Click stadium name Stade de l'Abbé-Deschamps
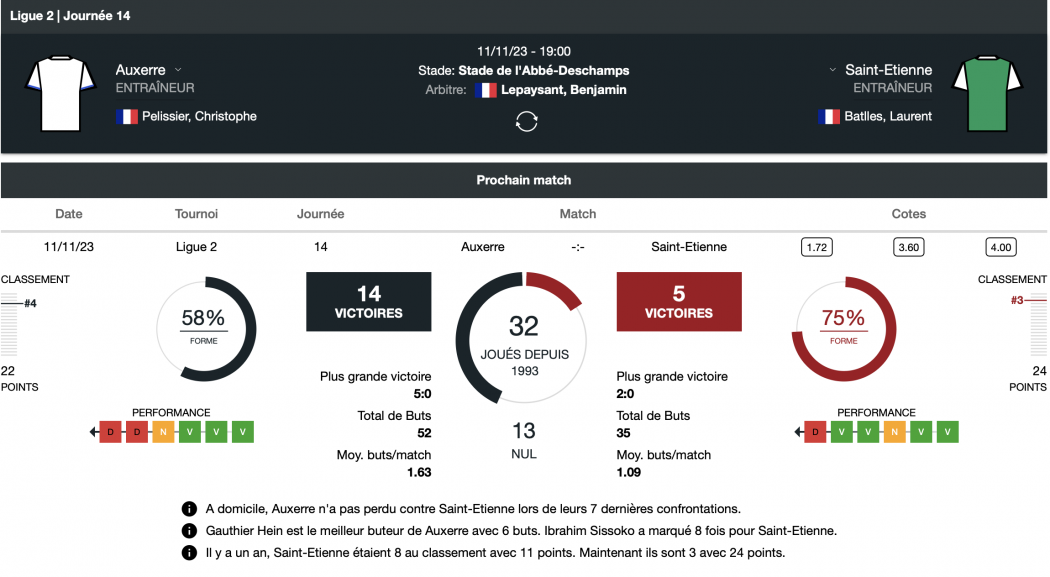Screen dimensions: 1050x577 (544, 70)
